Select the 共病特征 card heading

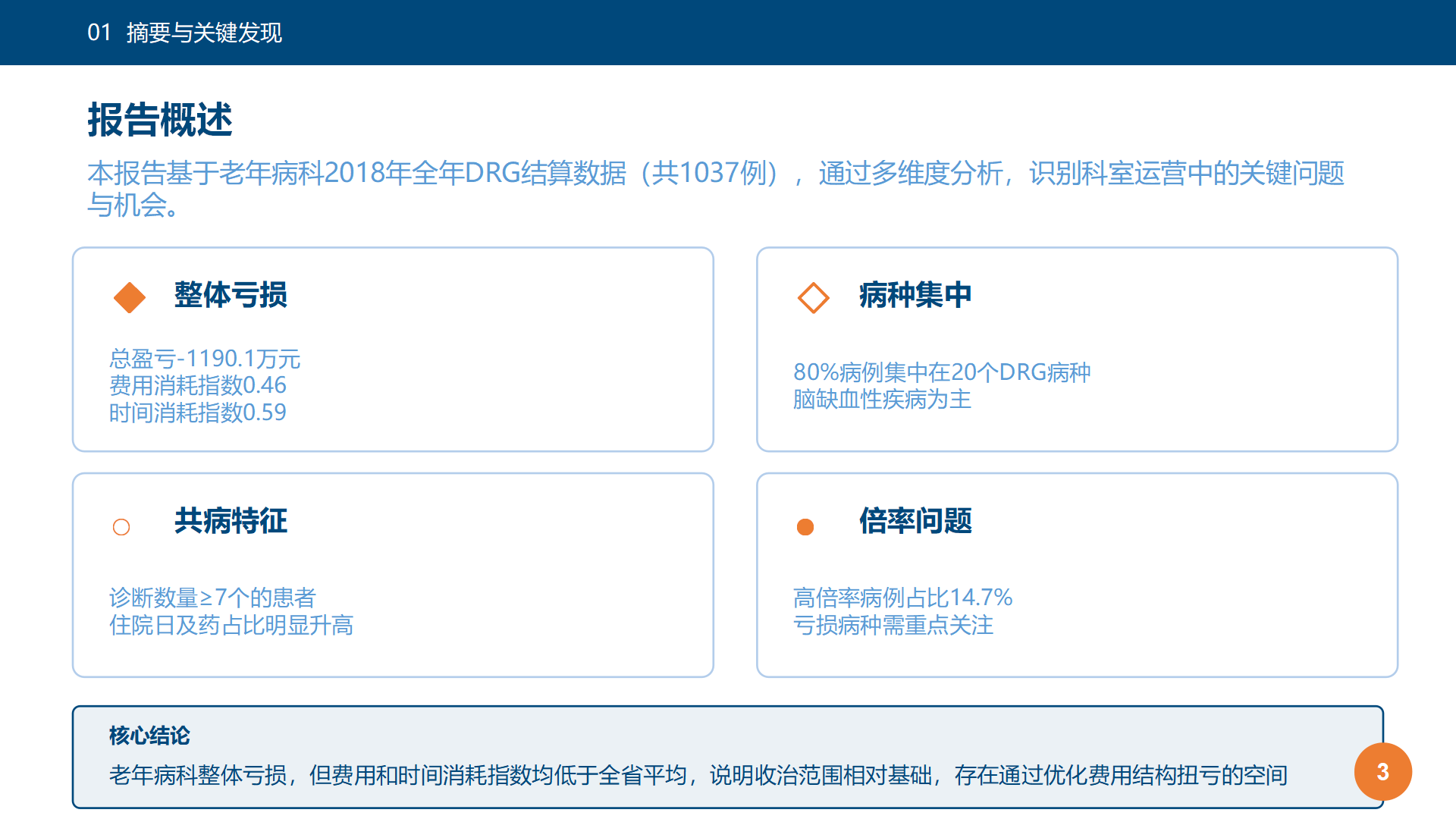coord(231,521)
